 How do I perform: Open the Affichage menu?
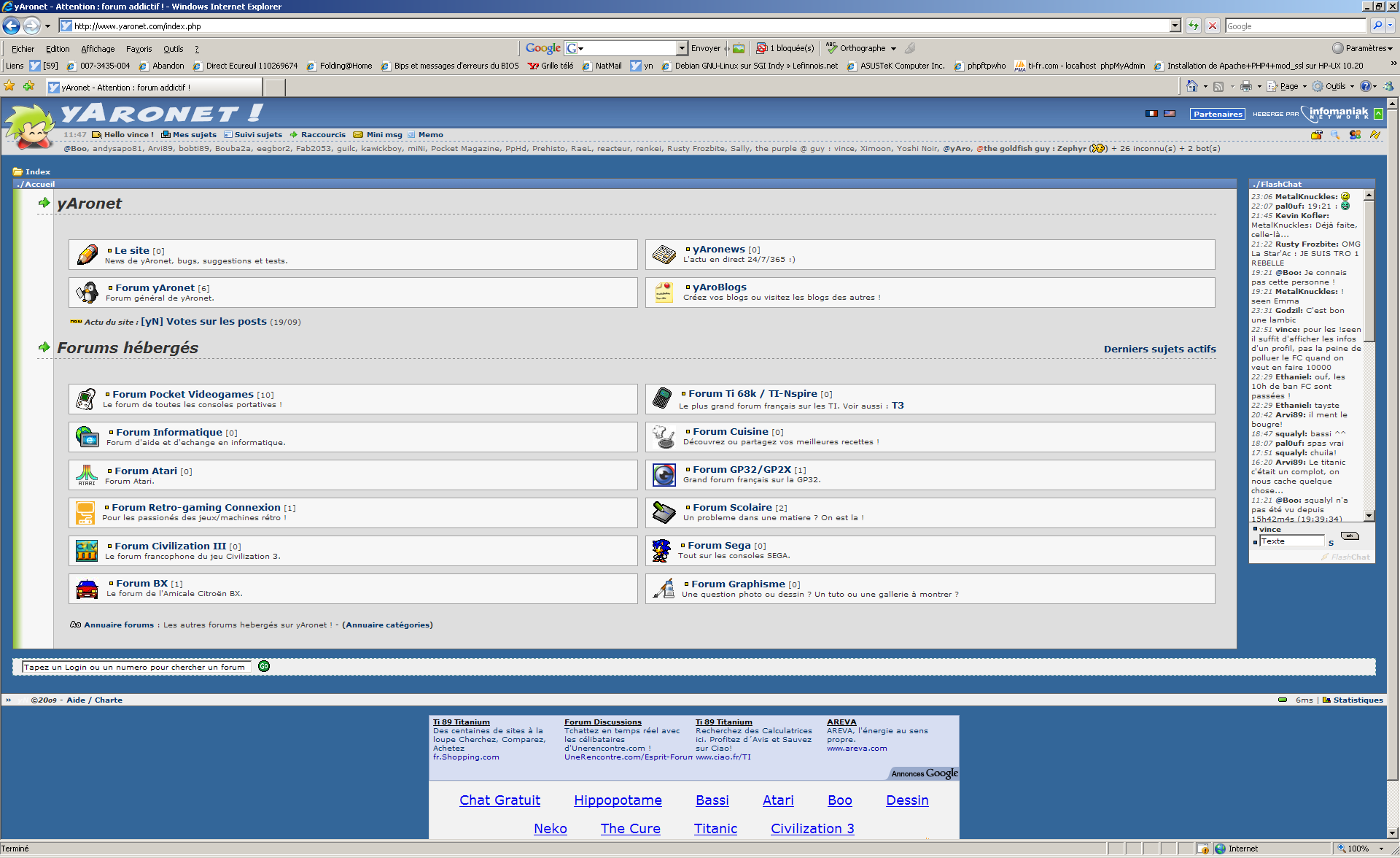click(x=98, y=49)
